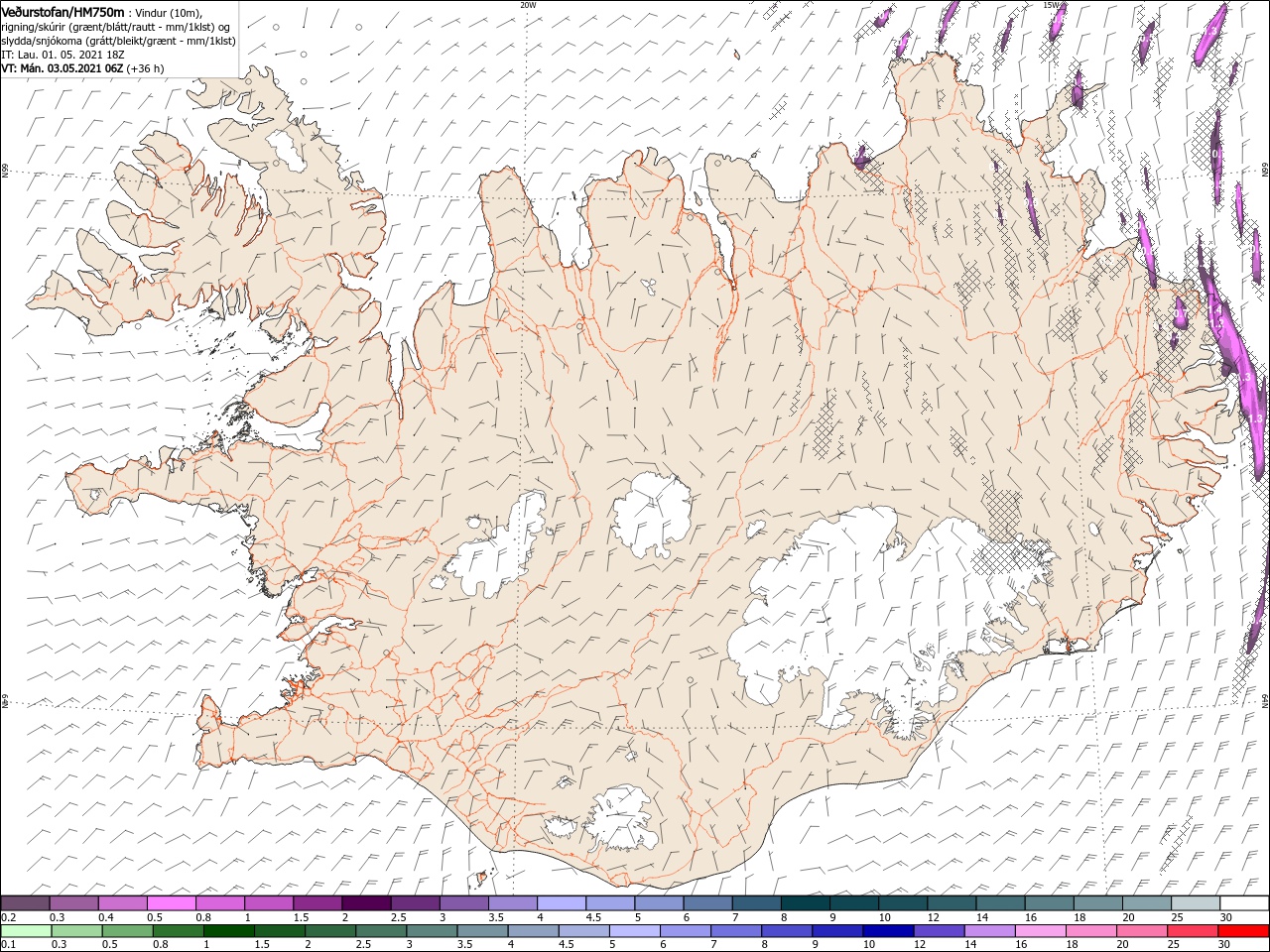Click the 20W longitude label at top

coord(528,5)
